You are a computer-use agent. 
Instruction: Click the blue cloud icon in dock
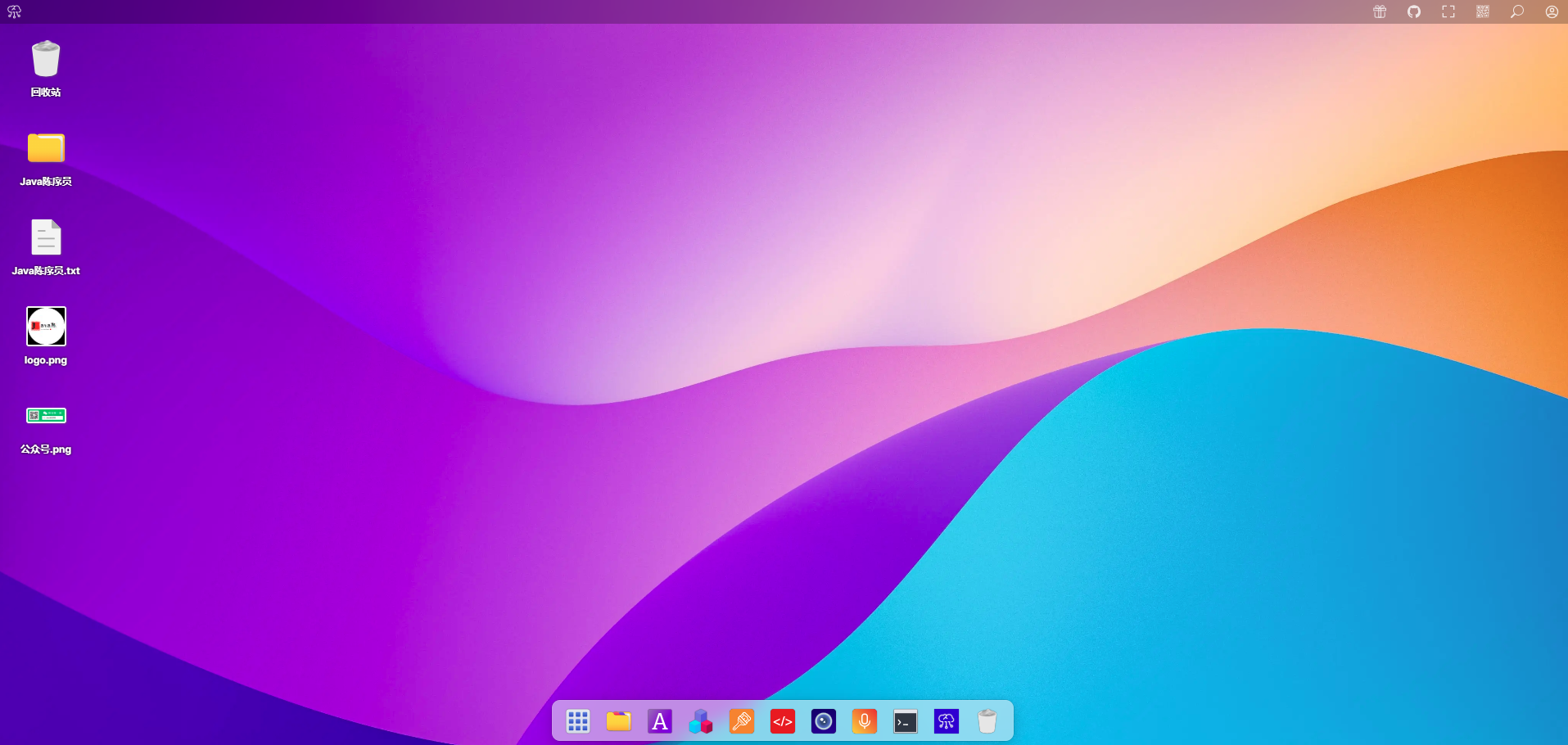click(947, 721)
